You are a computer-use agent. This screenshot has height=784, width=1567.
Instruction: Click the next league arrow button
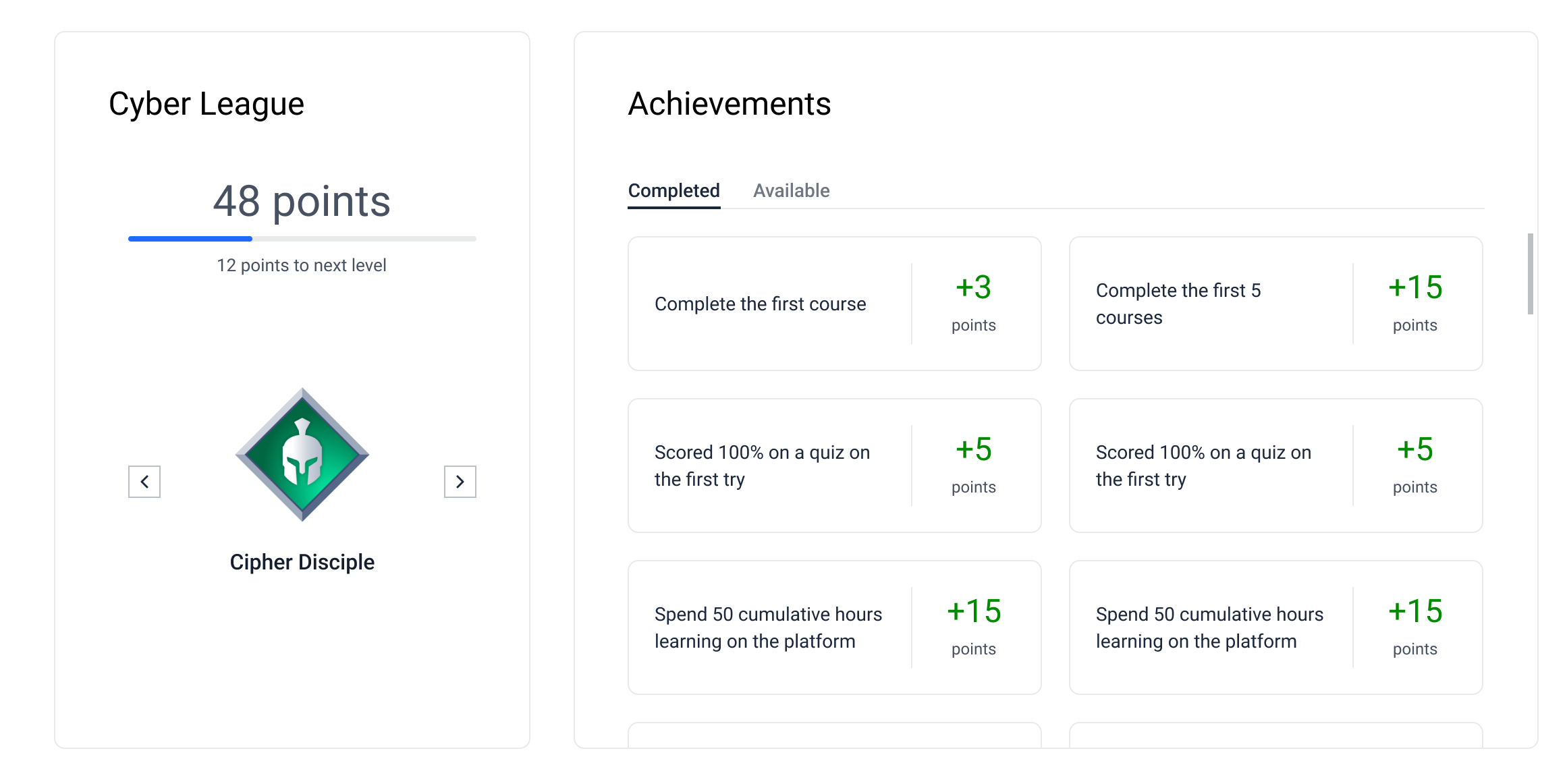click(x=460, y=482)
